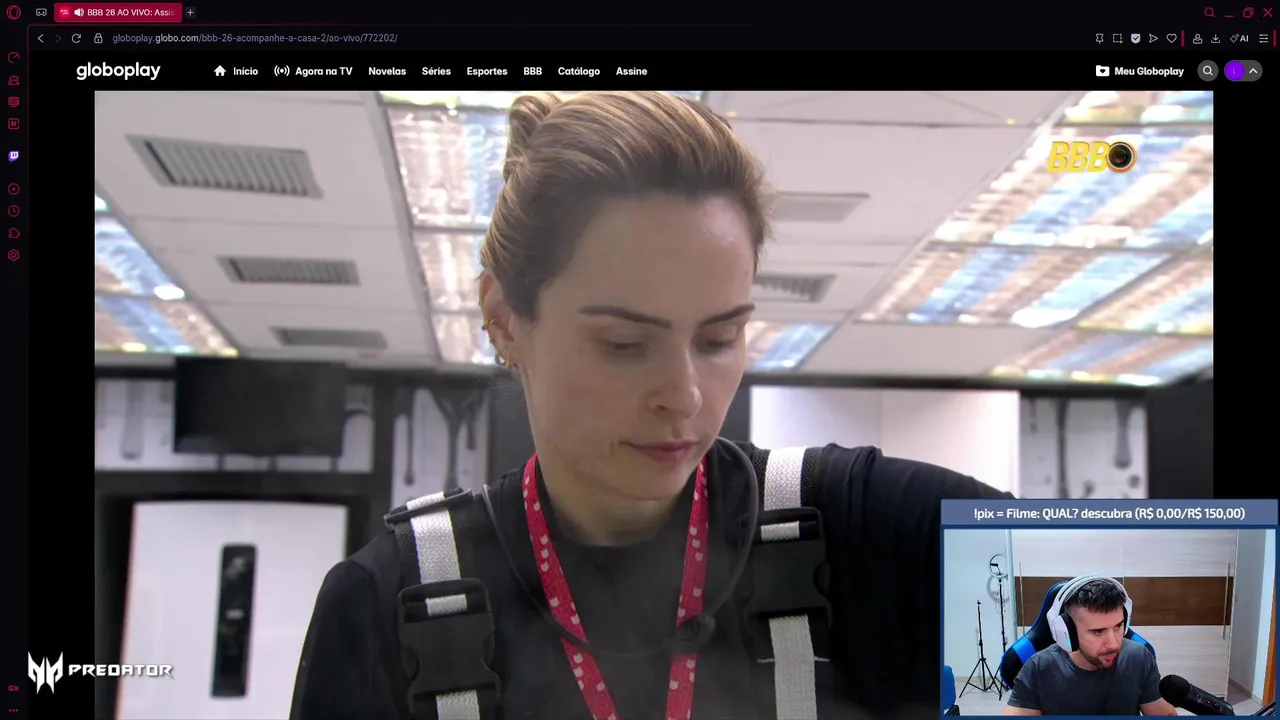The image size is (1280, 720).
Task: Click the BBB 26 AO VIVO tab
Action: pos(117,12)
